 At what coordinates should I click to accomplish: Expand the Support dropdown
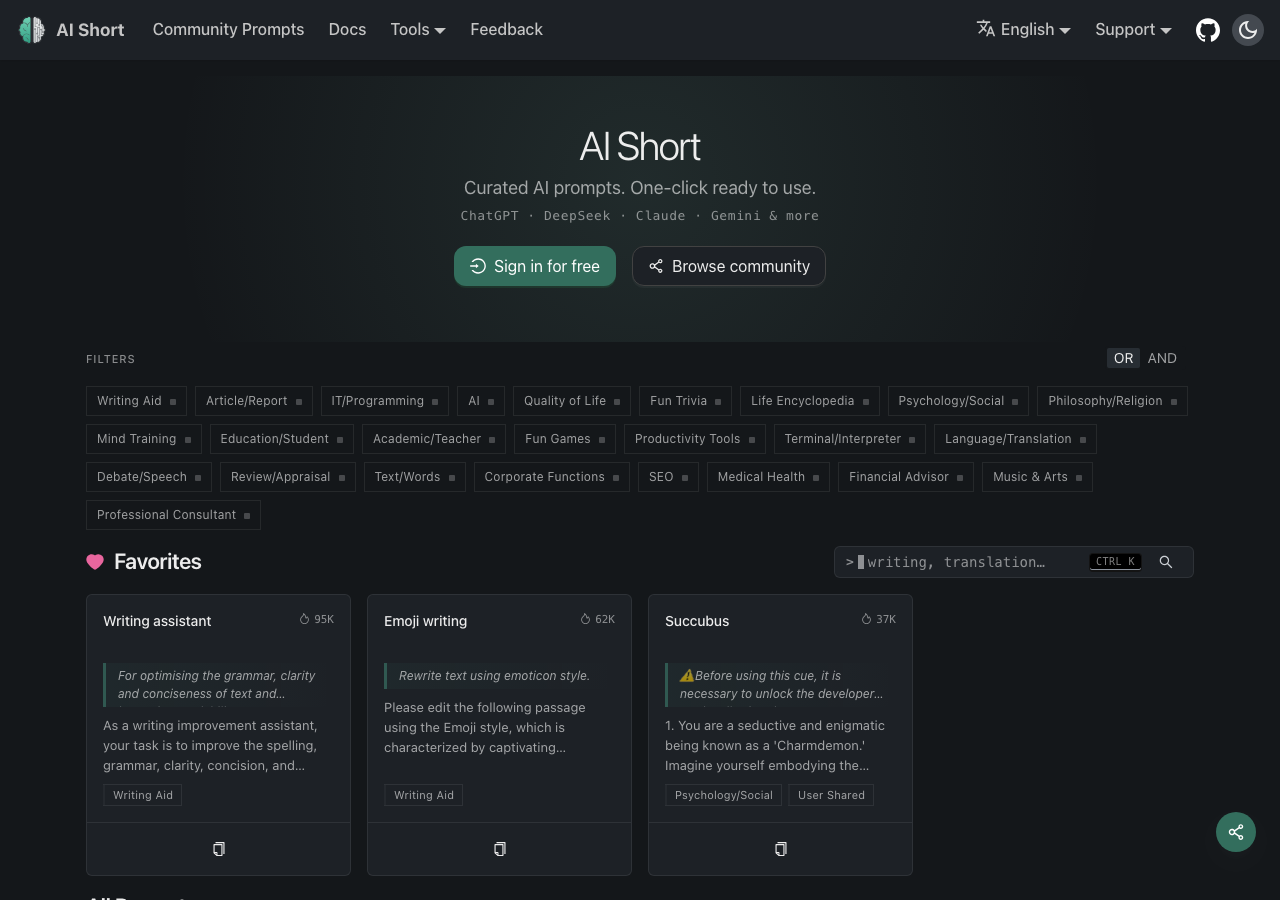(x=1133, y=30)
